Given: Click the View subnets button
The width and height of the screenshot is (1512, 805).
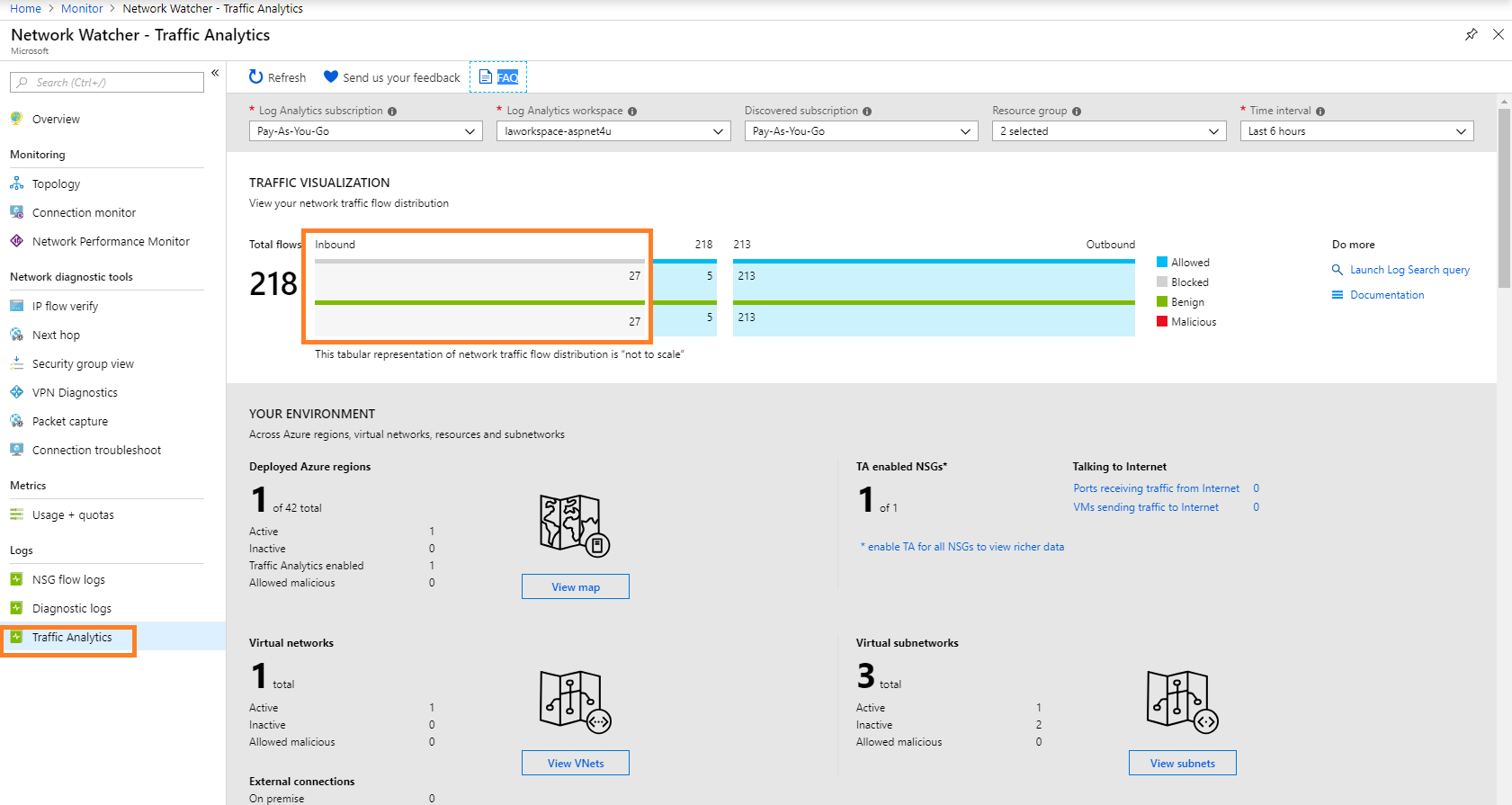Looking at the screenshot, I should click(x=1183, y=763).
